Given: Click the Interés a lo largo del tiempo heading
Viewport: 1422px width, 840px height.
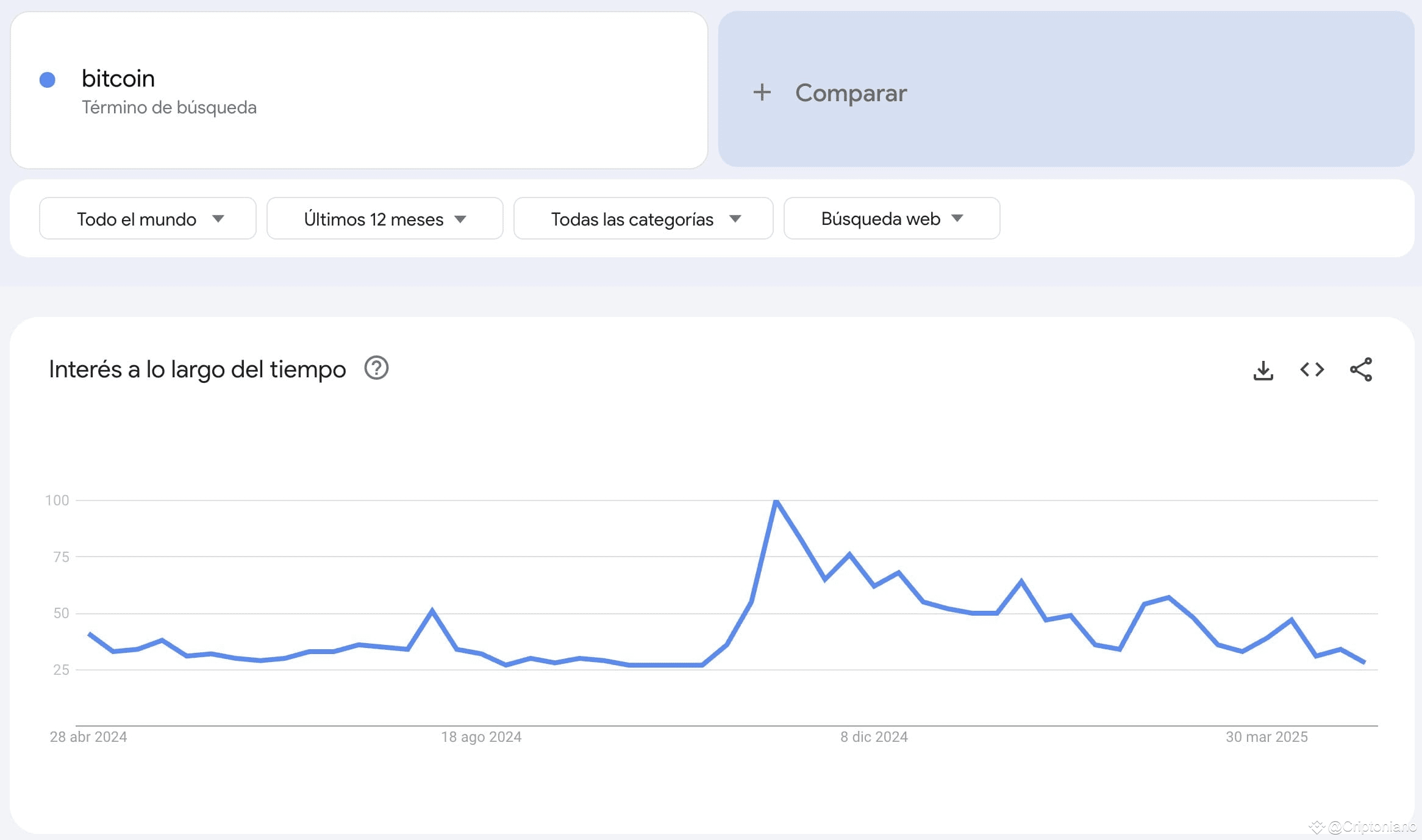Looking at the screenshot, I should tap(198, 369).
